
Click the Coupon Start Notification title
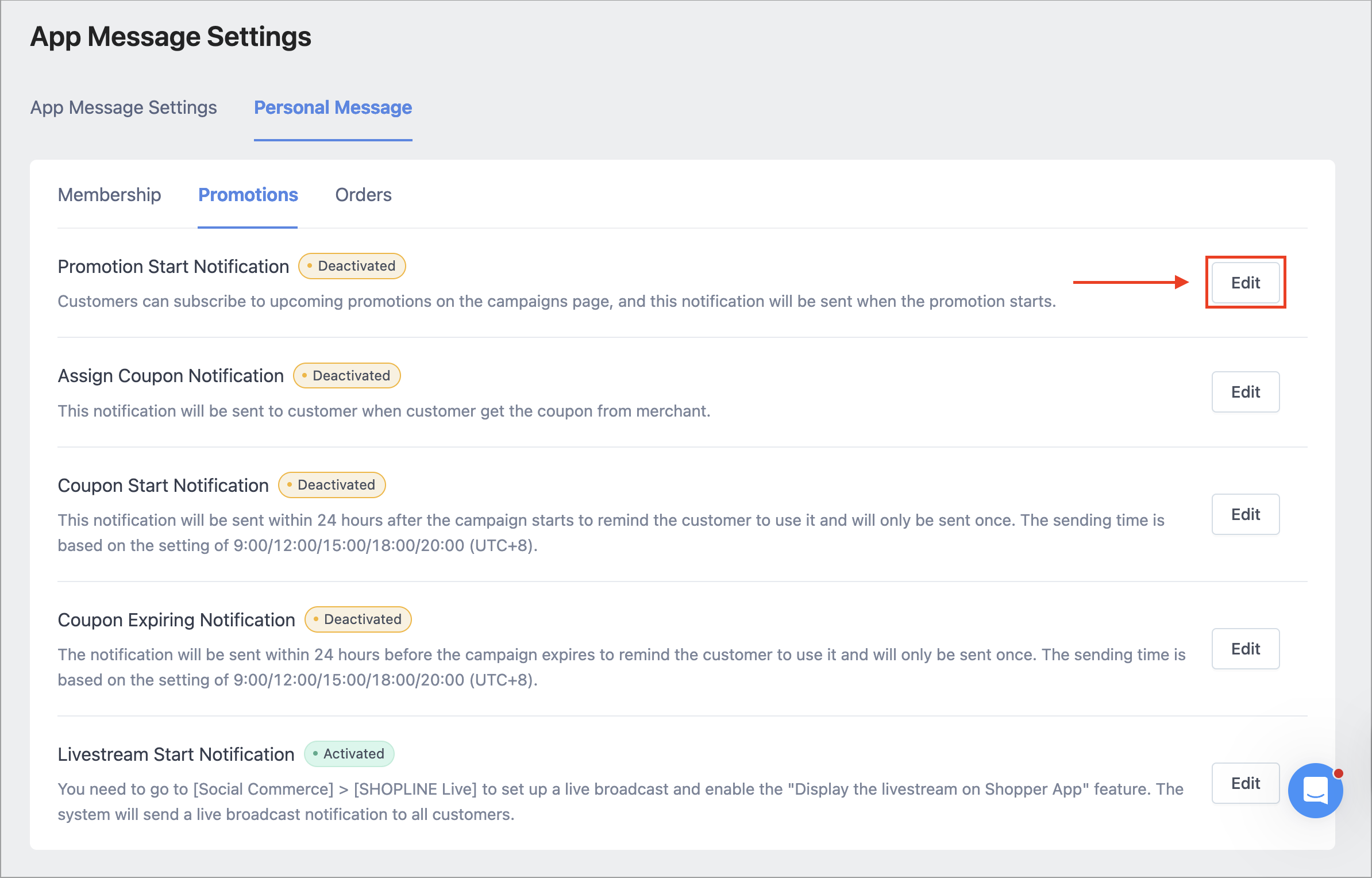coord(163,485)
